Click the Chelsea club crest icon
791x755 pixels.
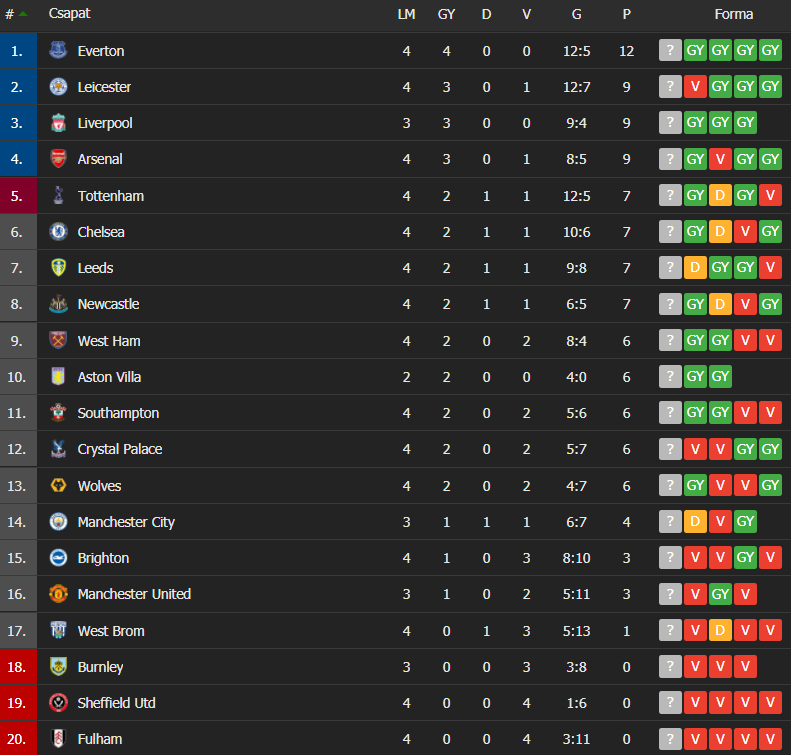59,231
